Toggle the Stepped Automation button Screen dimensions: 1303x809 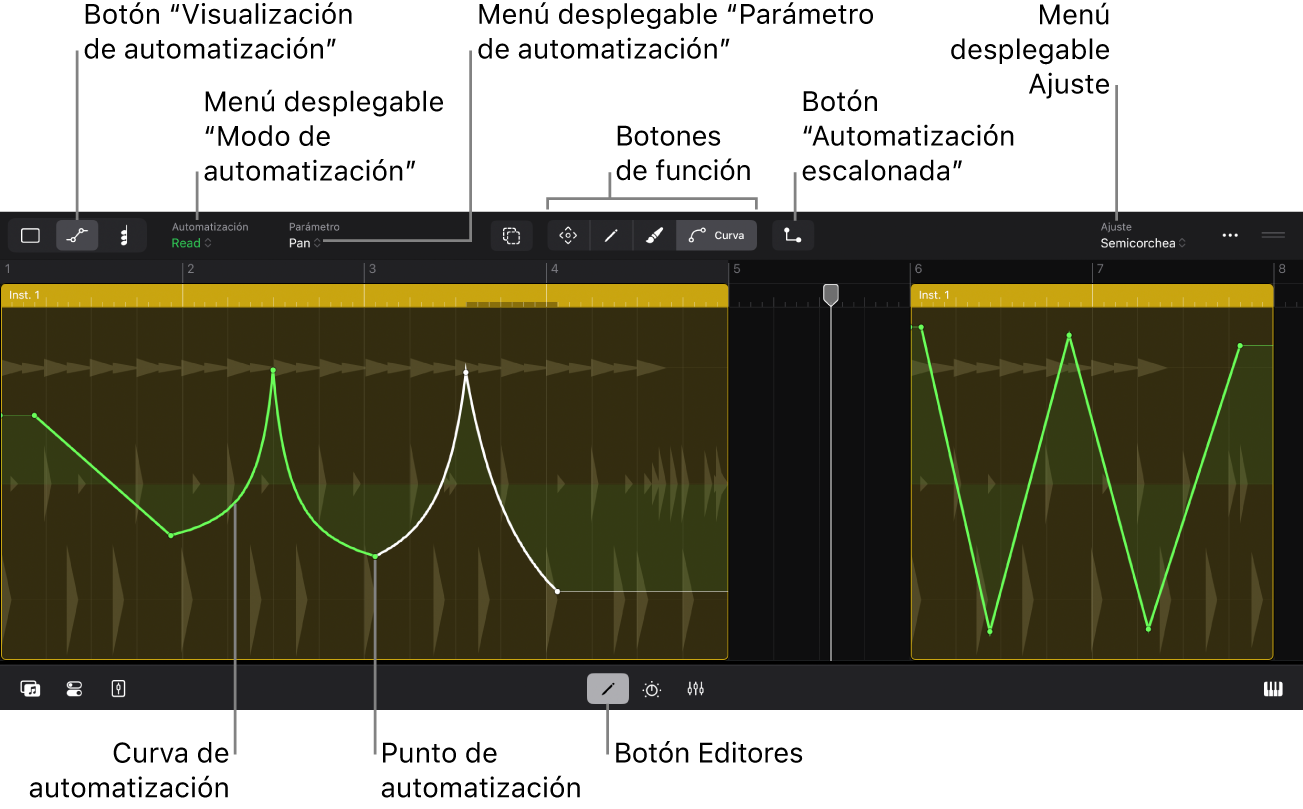(x=793, y=236)
